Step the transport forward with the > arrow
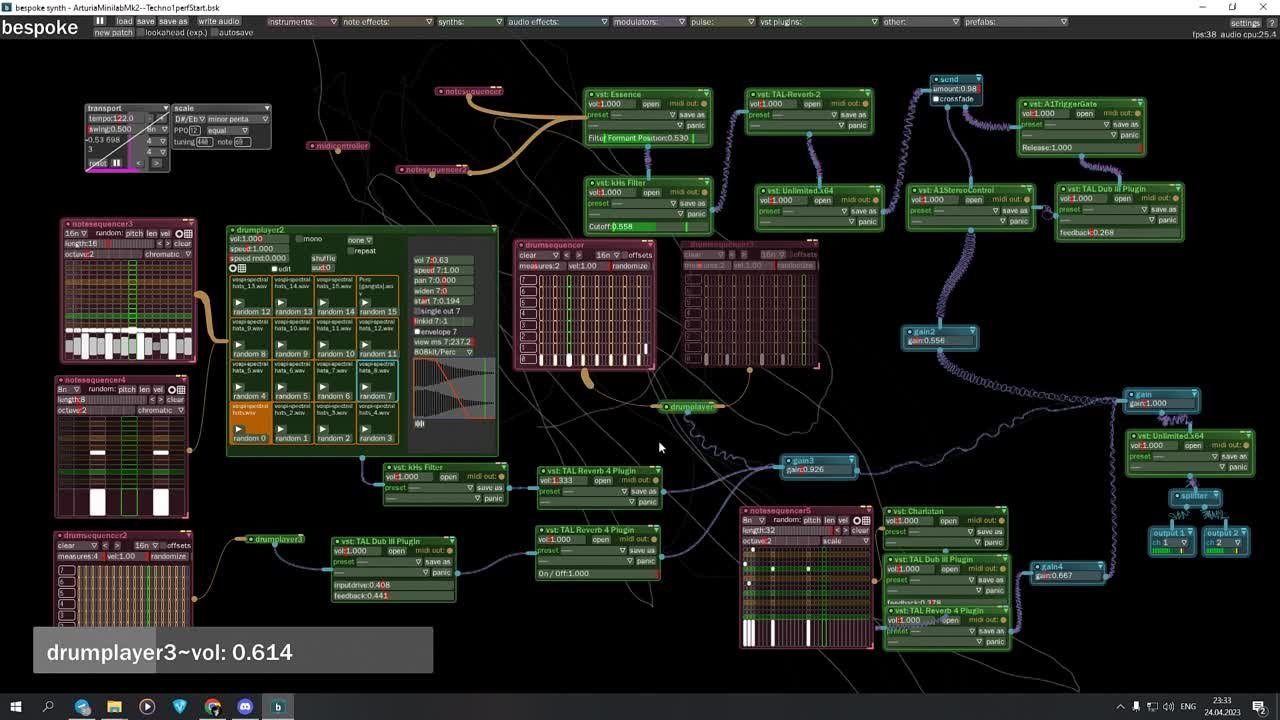 point(158,163)
